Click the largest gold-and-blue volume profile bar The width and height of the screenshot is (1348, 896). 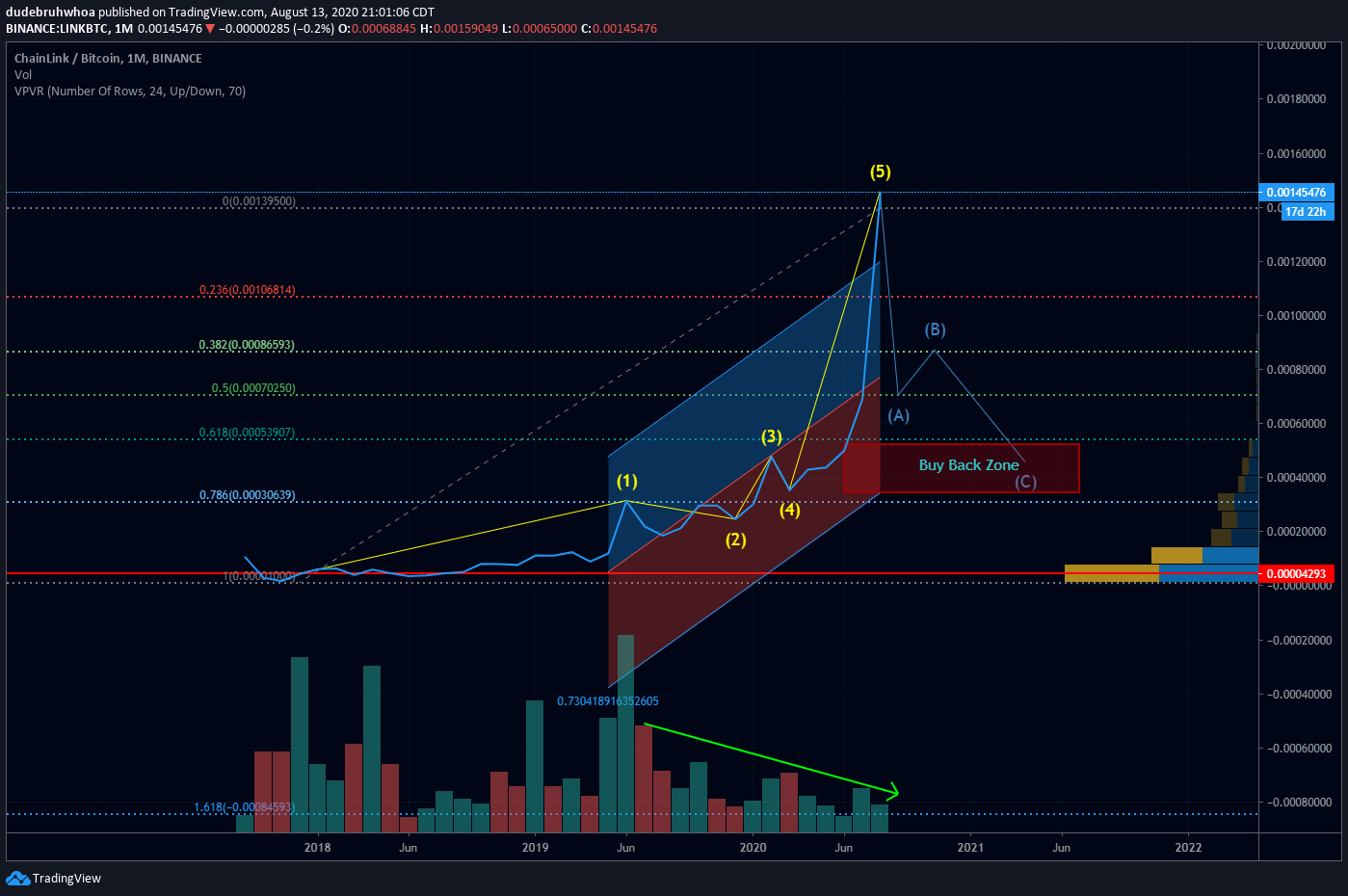point(1161,573)
